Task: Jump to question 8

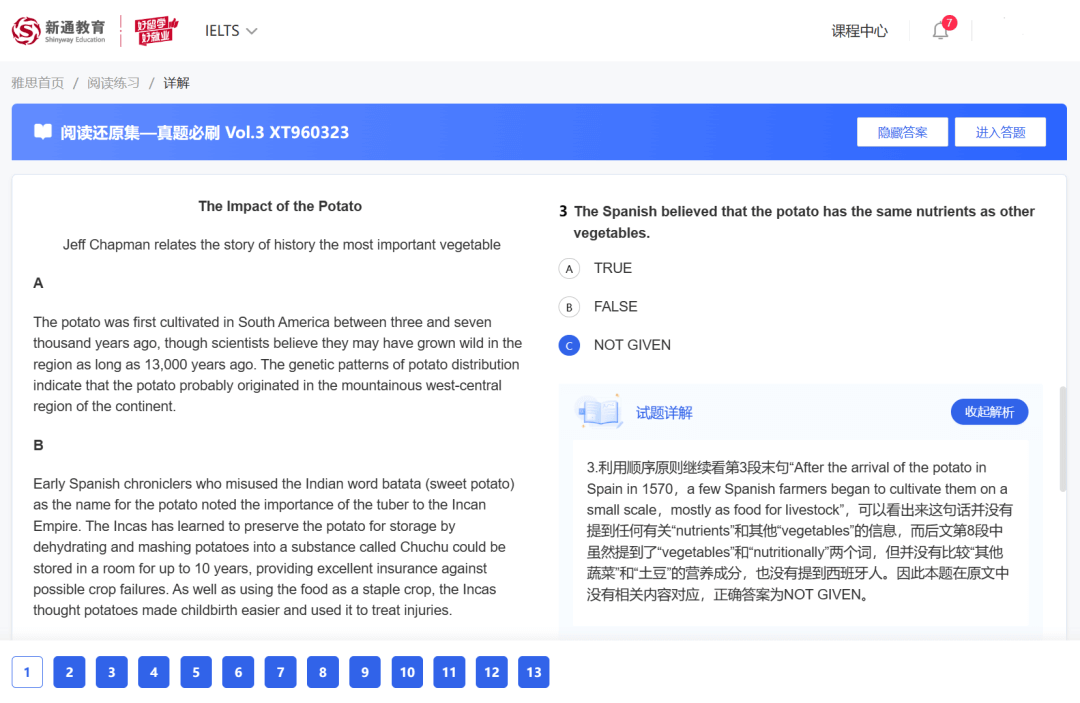Action: pos(322,672)
